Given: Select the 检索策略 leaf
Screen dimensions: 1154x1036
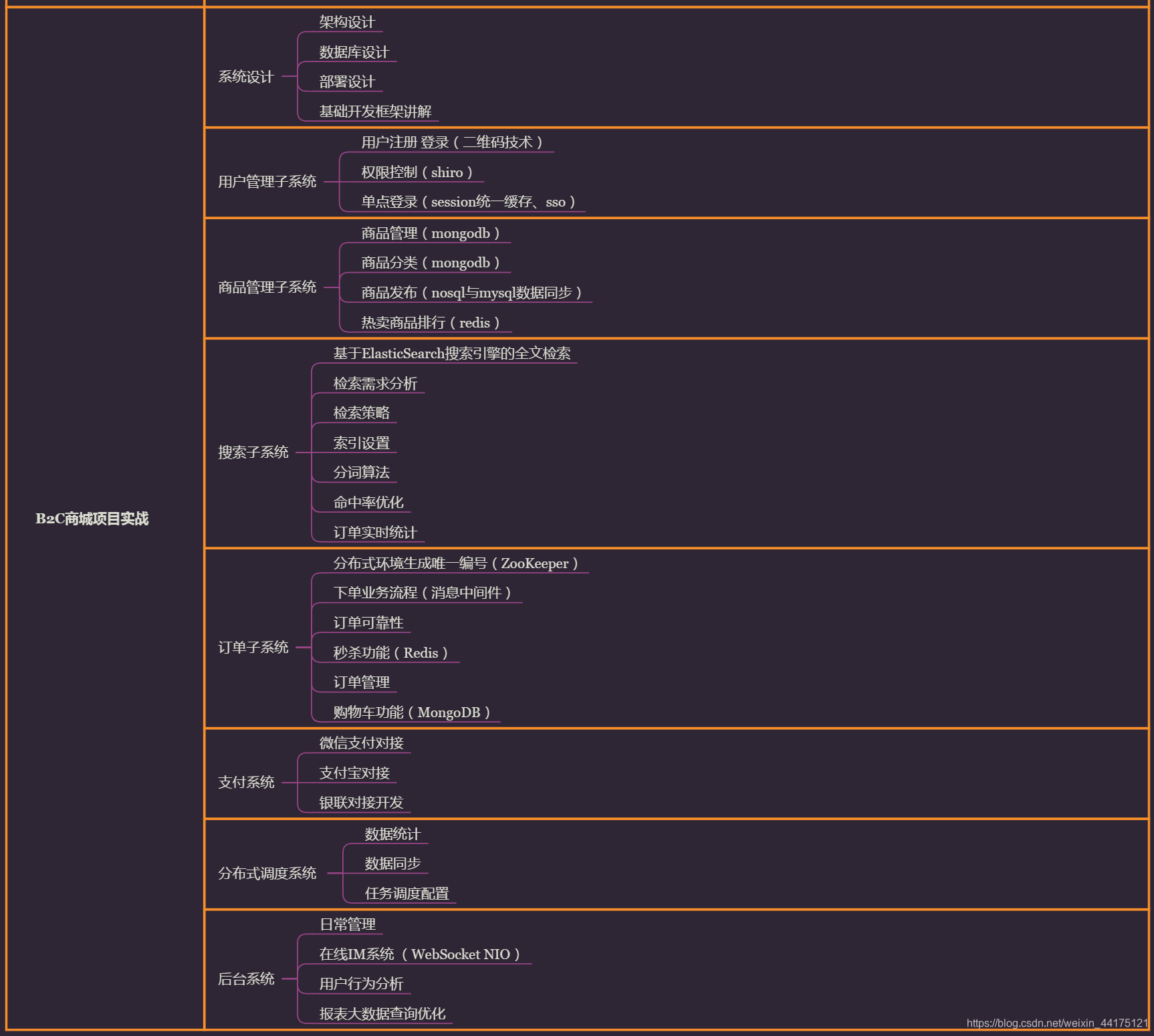Looking at the screenshot, I should pos(362,413).
